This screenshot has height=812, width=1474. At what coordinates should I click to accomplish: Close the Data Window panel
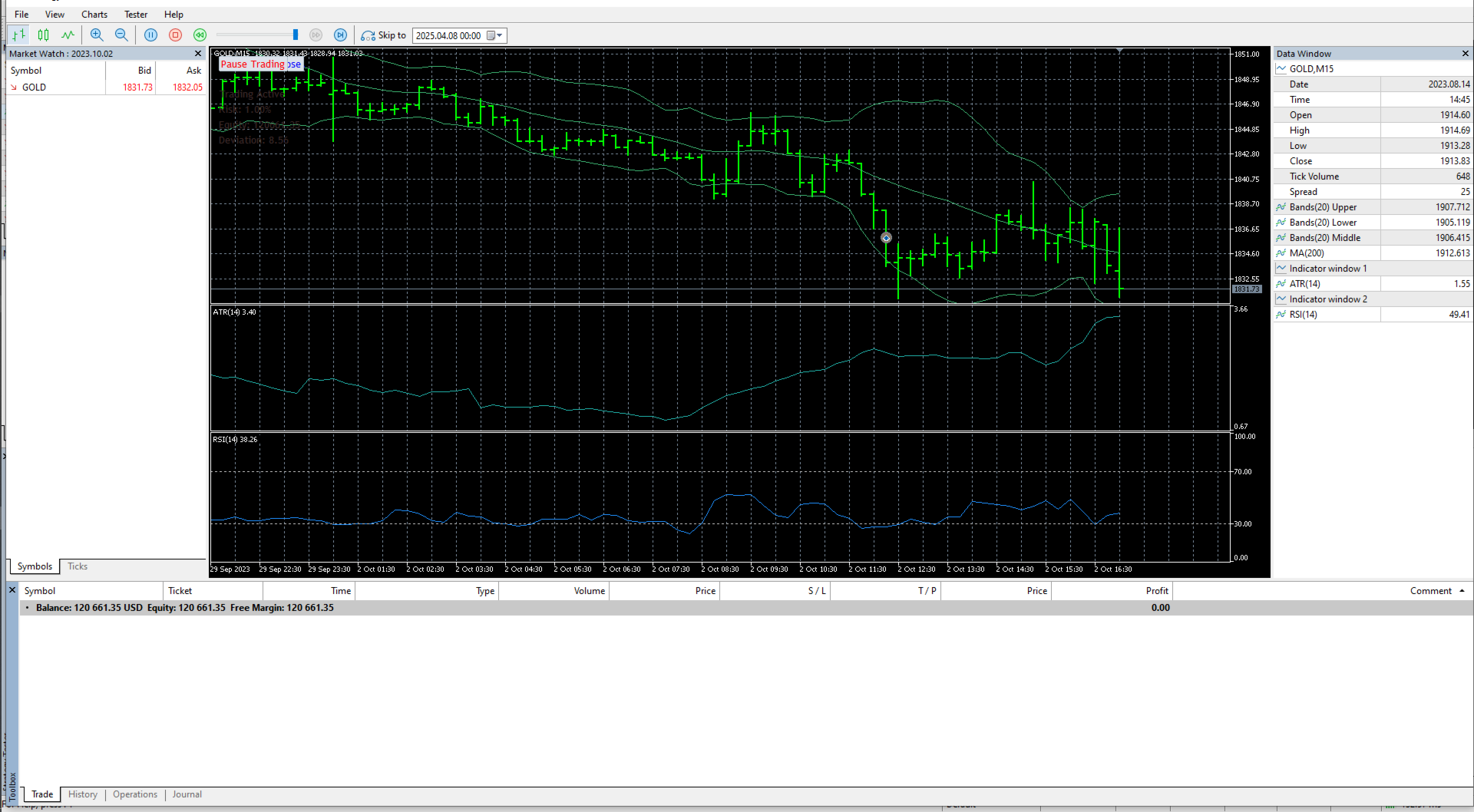point(1466,54)
